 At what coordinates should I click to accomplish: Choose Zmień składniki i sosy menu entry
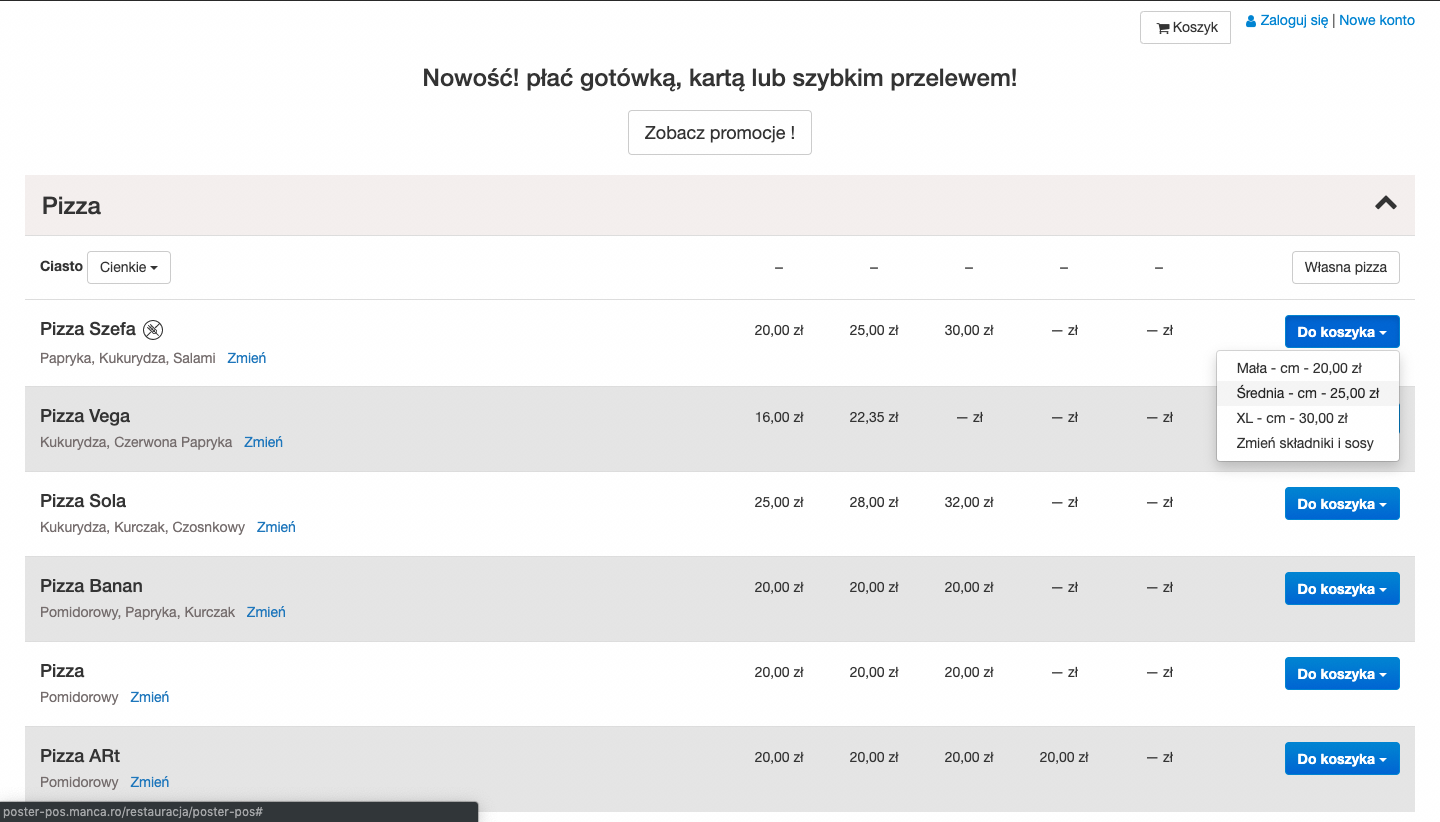[x=1304, y=443]
